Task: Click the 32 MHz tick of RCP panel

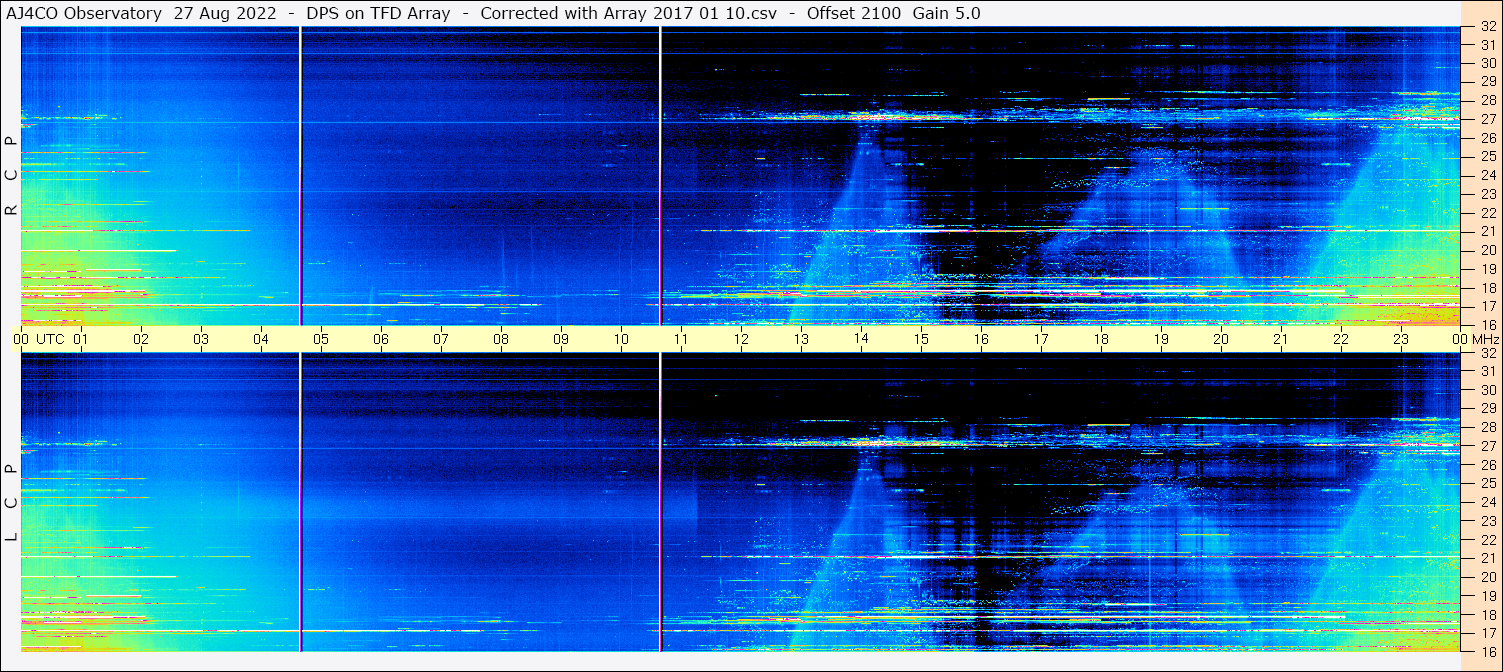Action: tap(1487, 27)
